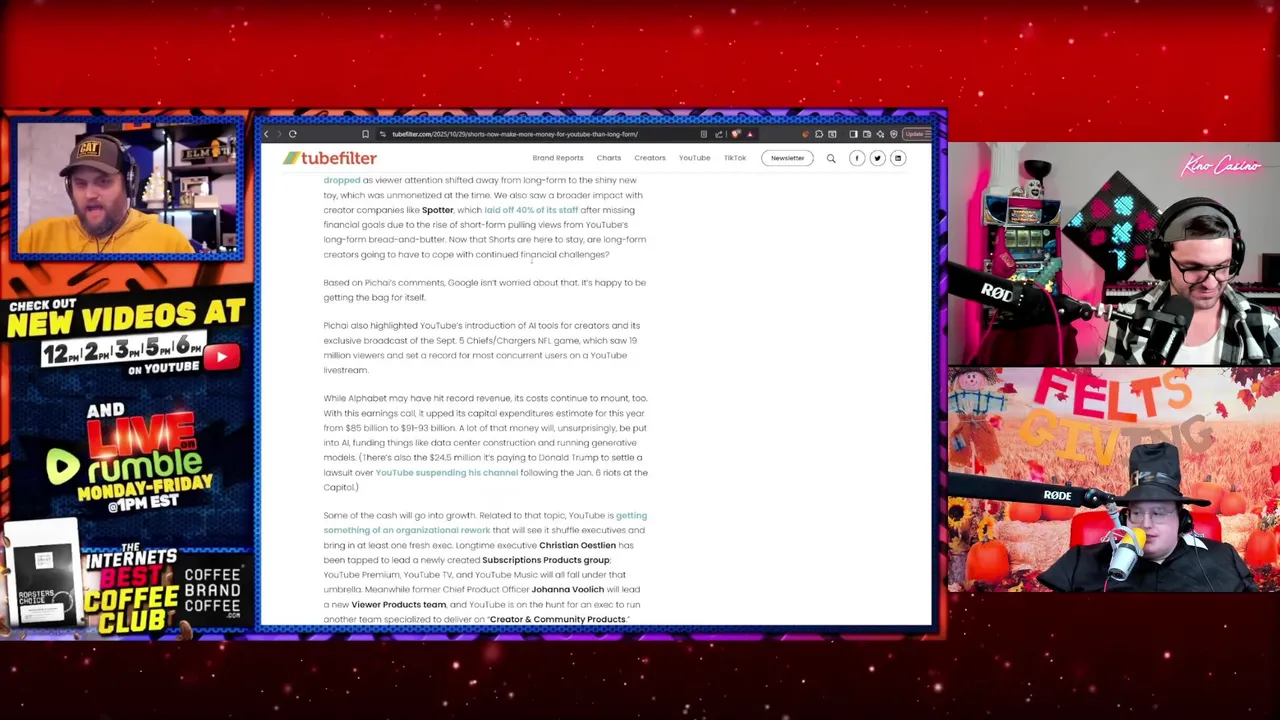The image size is (1280, 720).
Task: Open 'getting something of an organizational rework' link
Action: pyautogui.click(x=485, y=522)
